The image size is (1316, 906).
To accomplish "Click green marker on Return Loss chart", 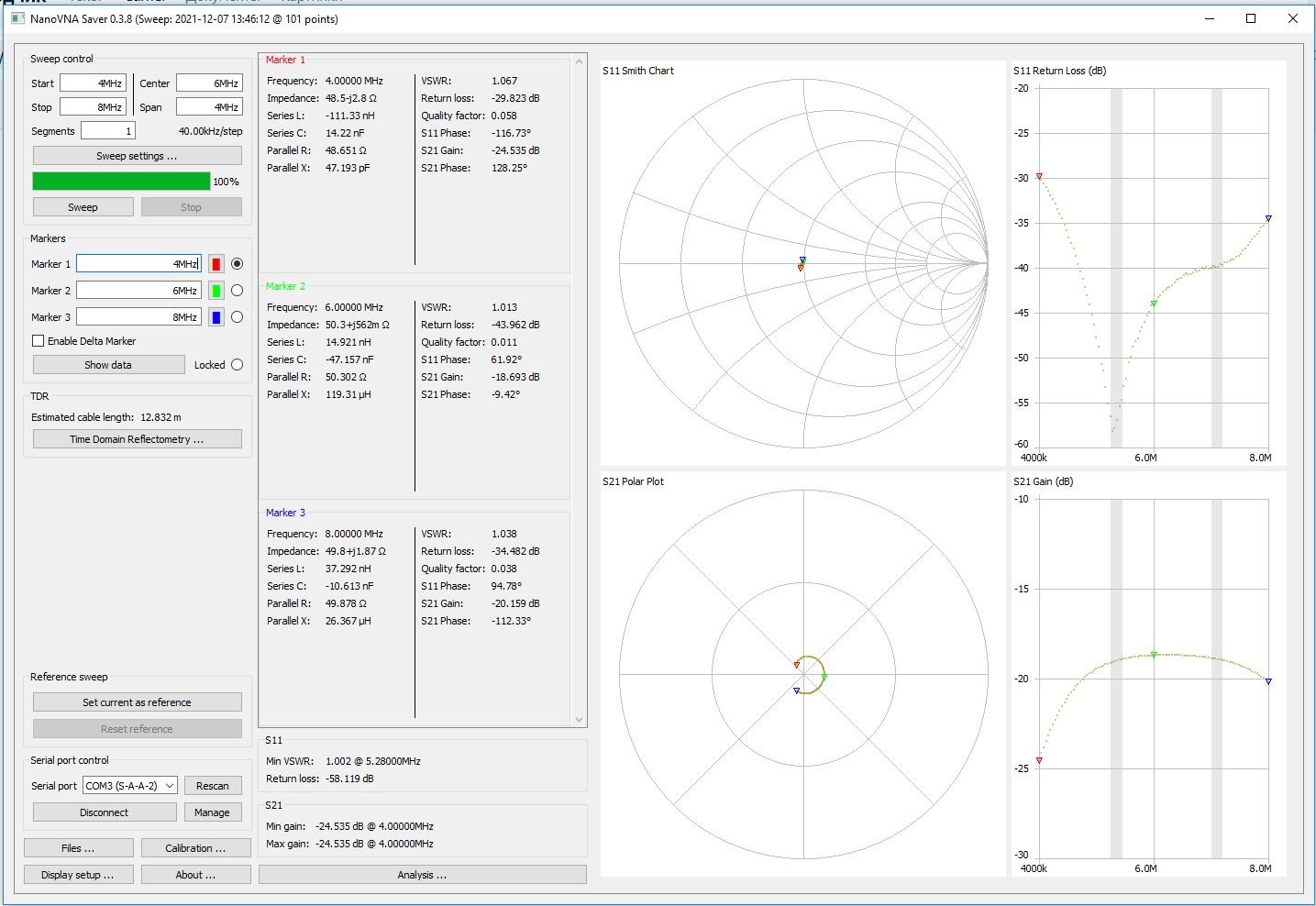I will [1154, 304].
